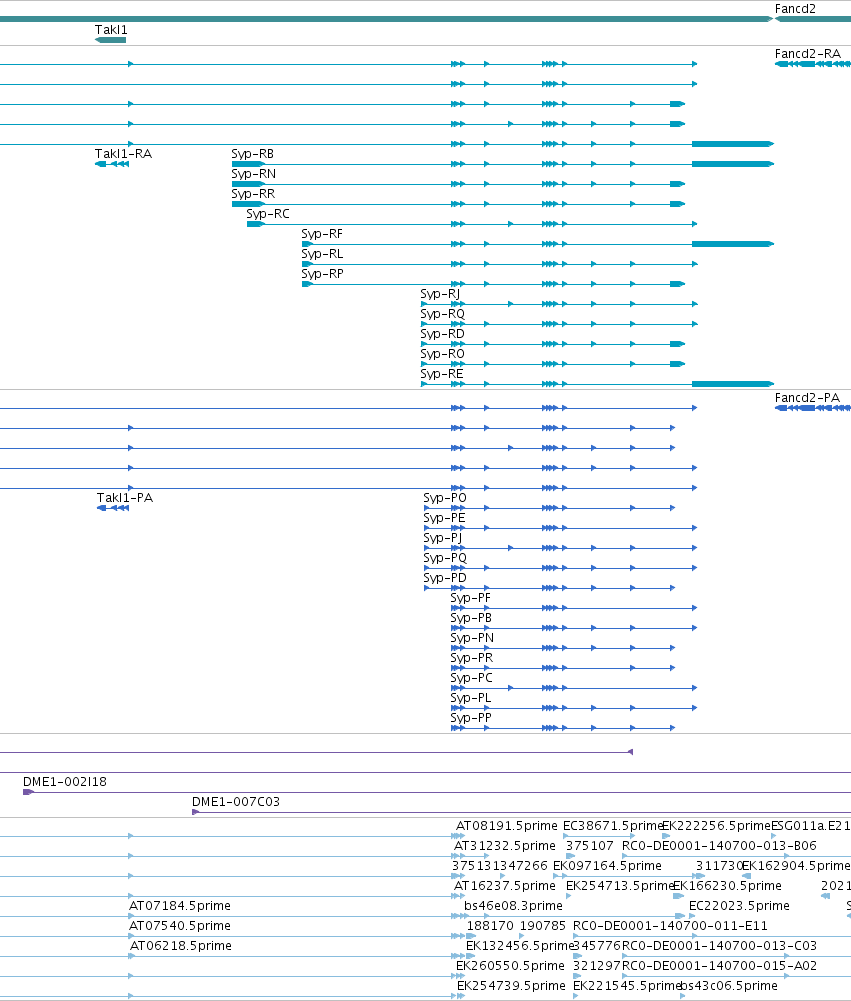The image size is (851, 1001).
Task: Open EST EK166230.5prime
Action: coord(727,886)
